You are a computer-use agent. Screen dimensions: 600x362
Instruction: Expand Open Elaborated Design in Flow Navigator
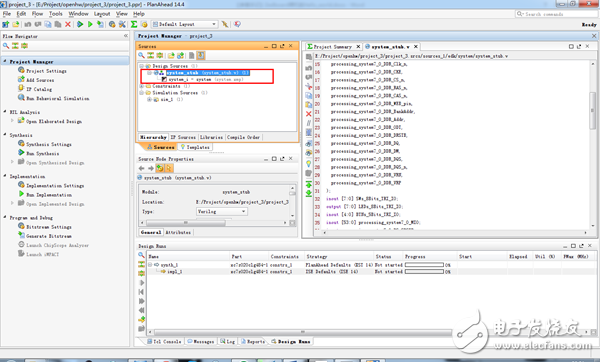tap(12, 121)
